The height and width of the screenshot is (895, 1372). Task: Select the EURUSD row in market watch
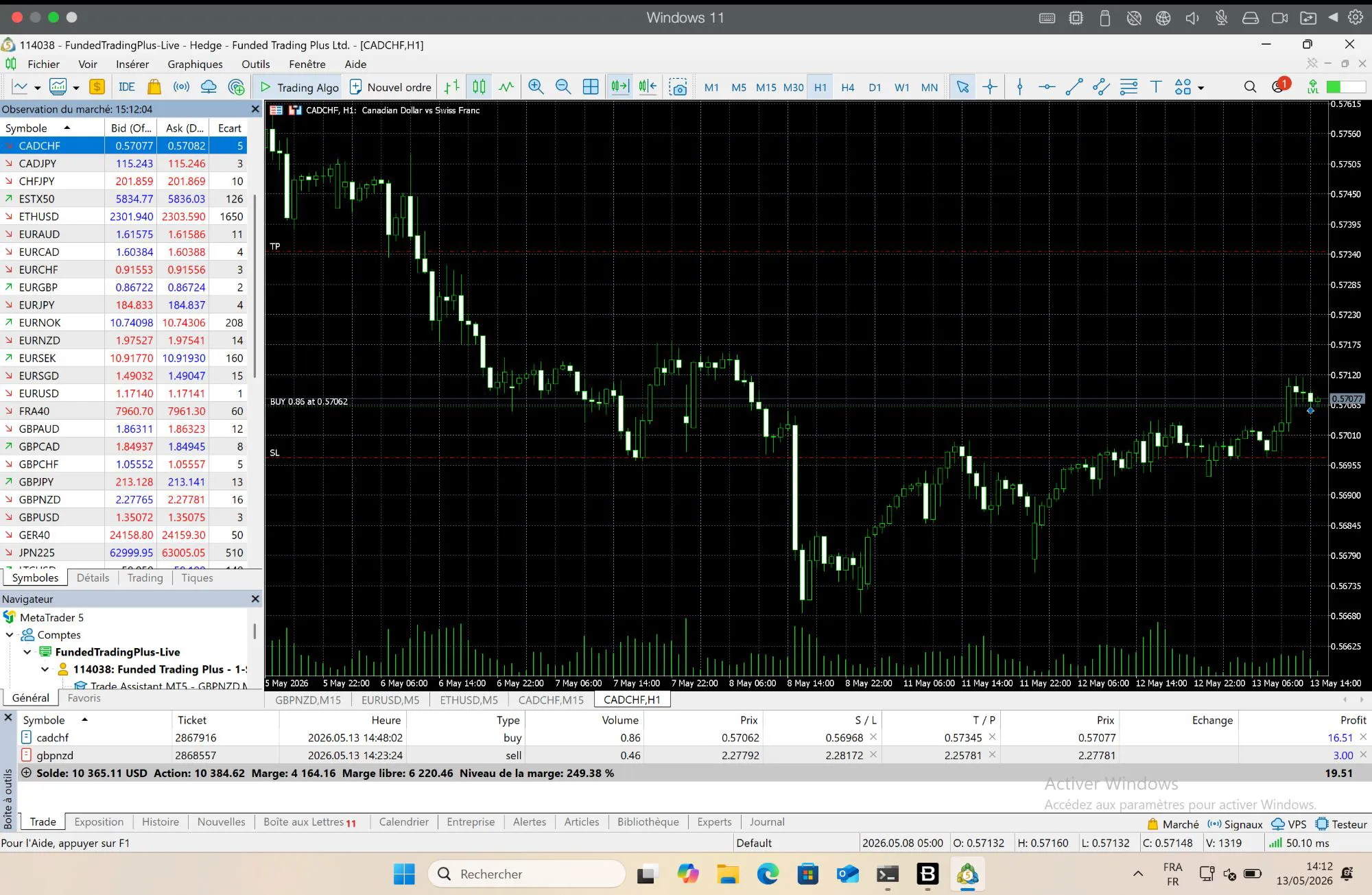(123, 393)
